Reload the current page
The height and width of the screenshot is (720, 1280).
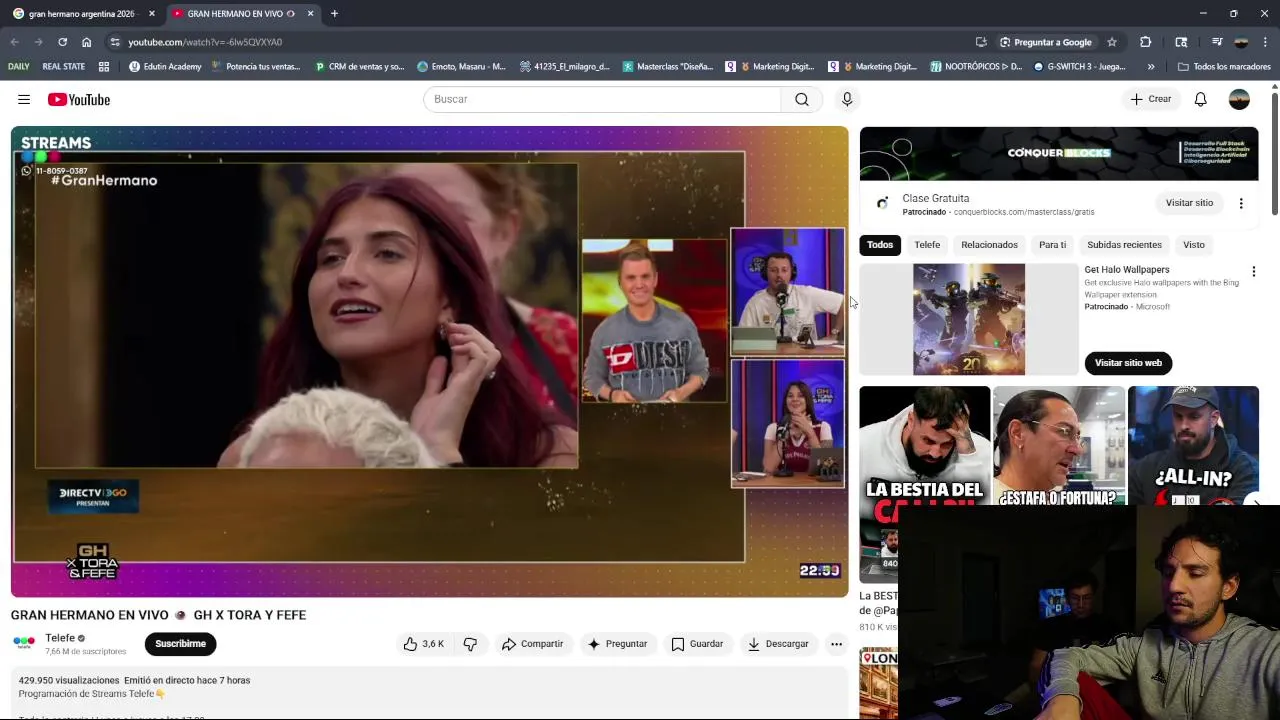click(62, 42)
